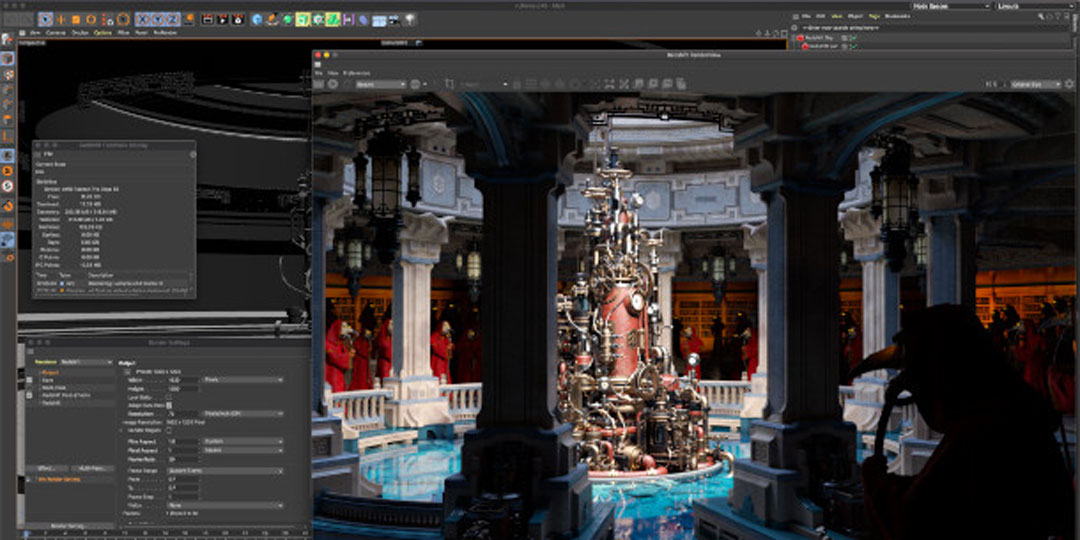Click the Width input field
This screenshot has width=1080, height=540.
point(184,380)
